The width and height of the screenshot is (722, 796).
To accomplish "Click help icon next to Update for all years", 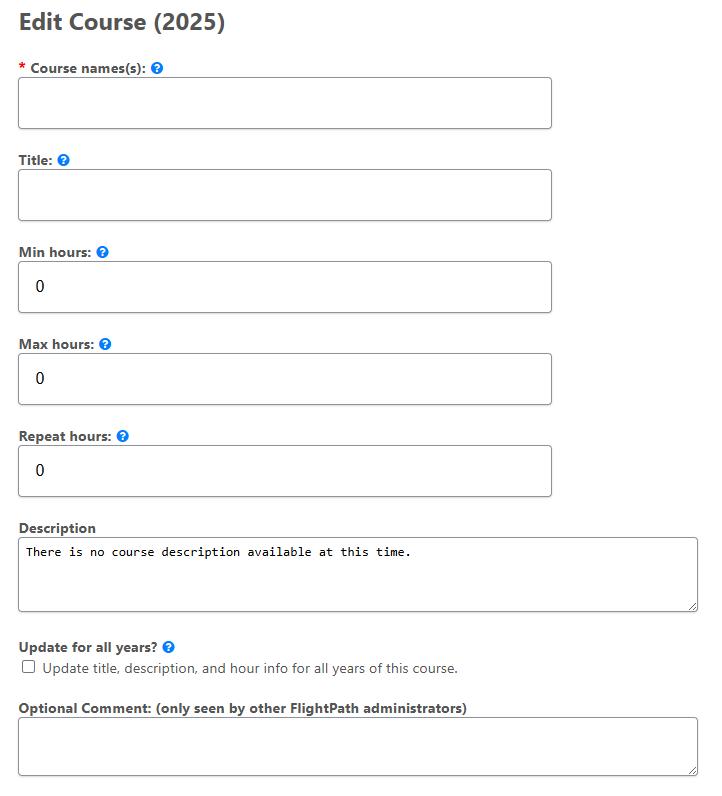I will (168, 648).
